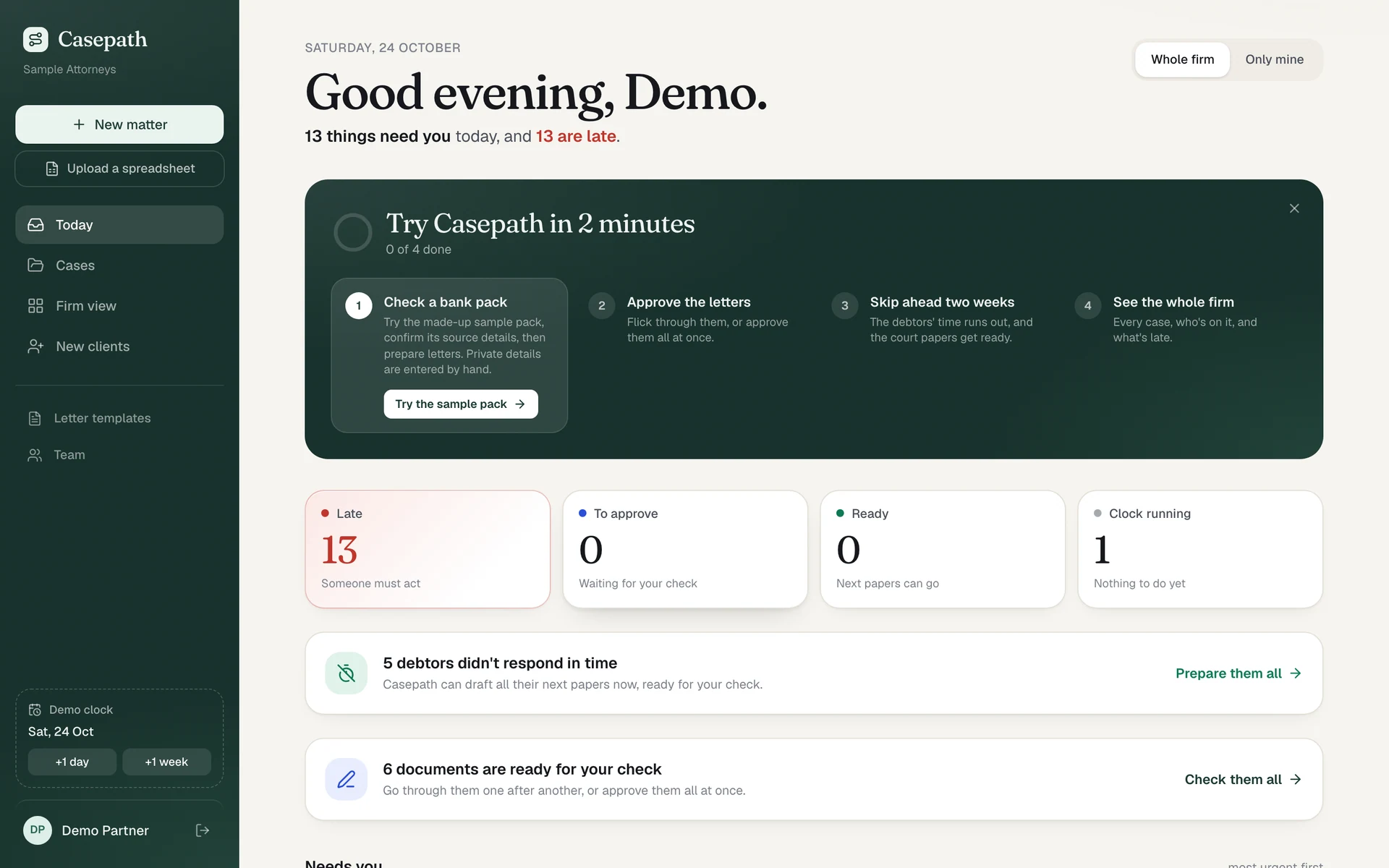Click the Letter templates document icon

(x=35, y=418)
